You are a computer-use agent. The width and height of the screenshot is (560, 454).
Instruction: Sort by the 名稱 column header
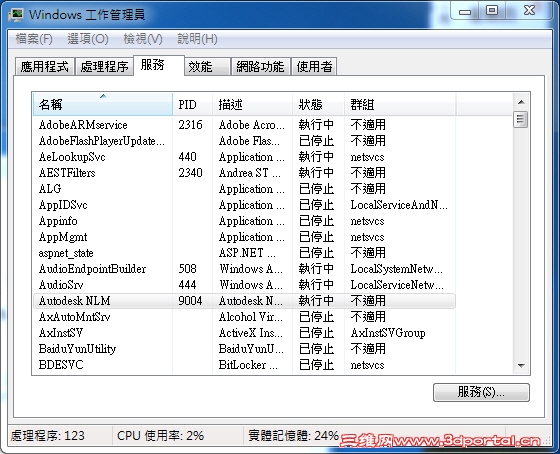102,104
